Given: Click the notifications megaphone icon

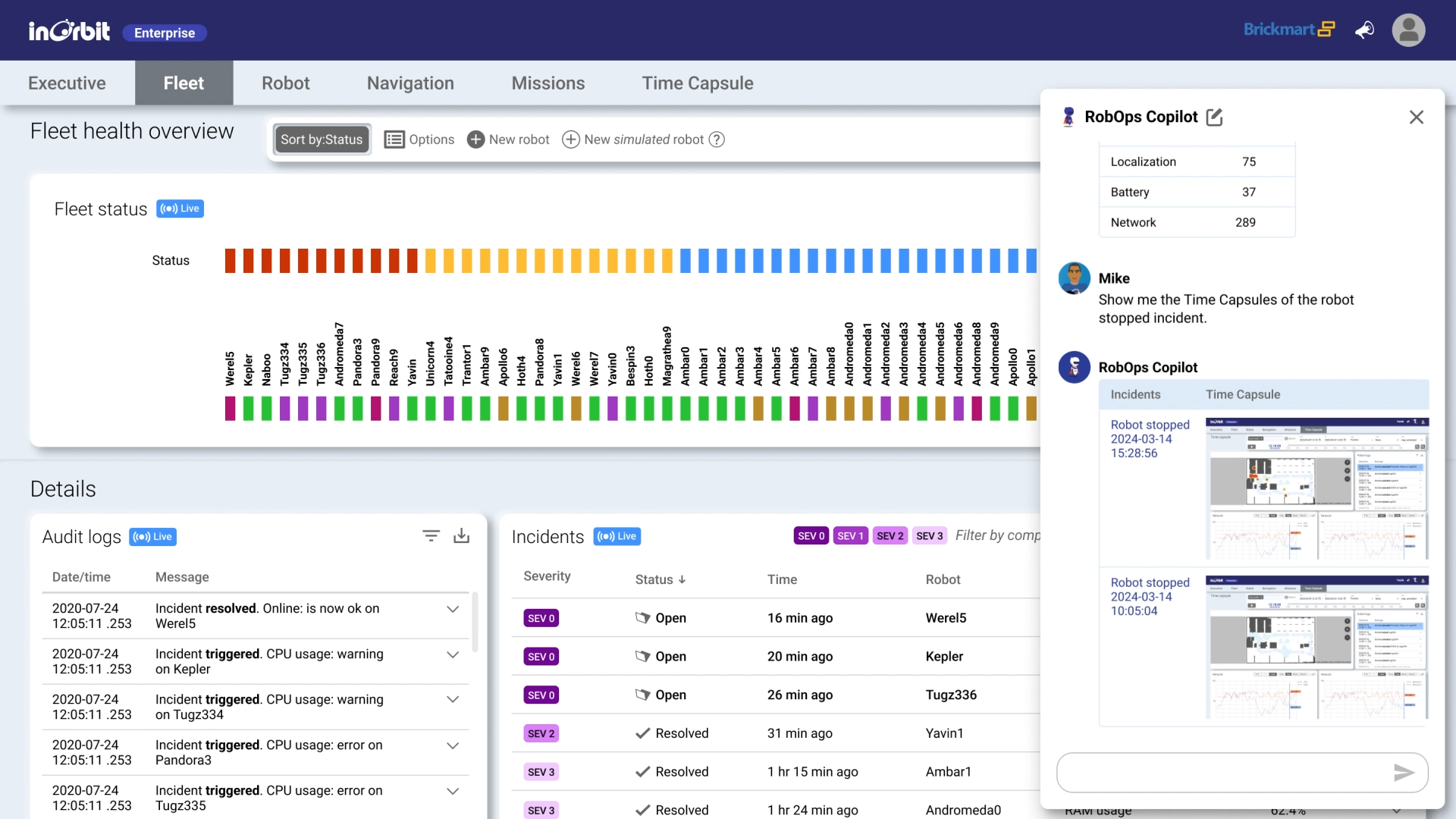Looking at the screenshot, I should click(x=1364, y=30).
